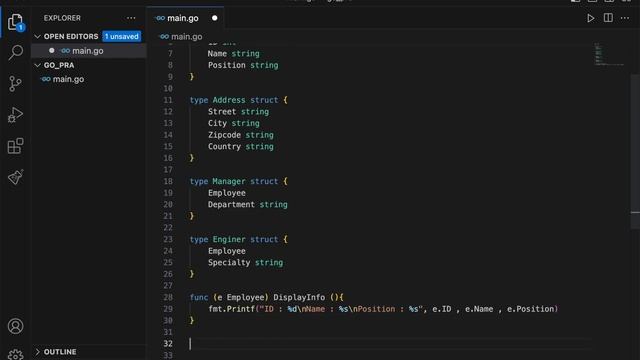640x360 pixels.
Task: Click Go icon in breadcrumb
Action: 164,36
